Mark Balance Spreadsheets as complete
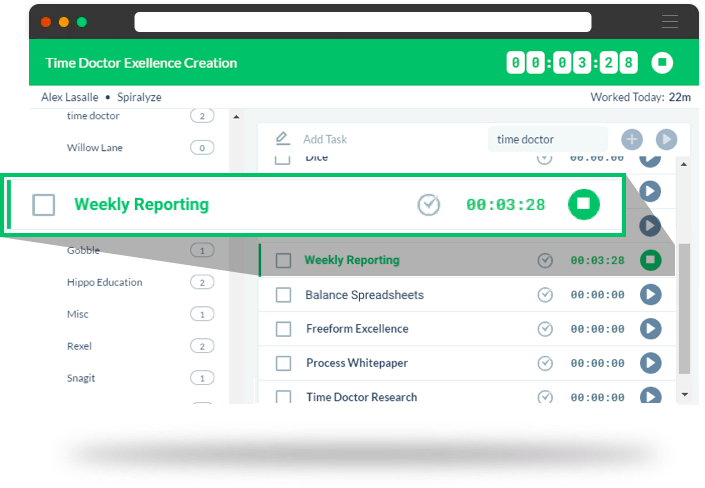The image size is (705, 488). coord(283,295)
